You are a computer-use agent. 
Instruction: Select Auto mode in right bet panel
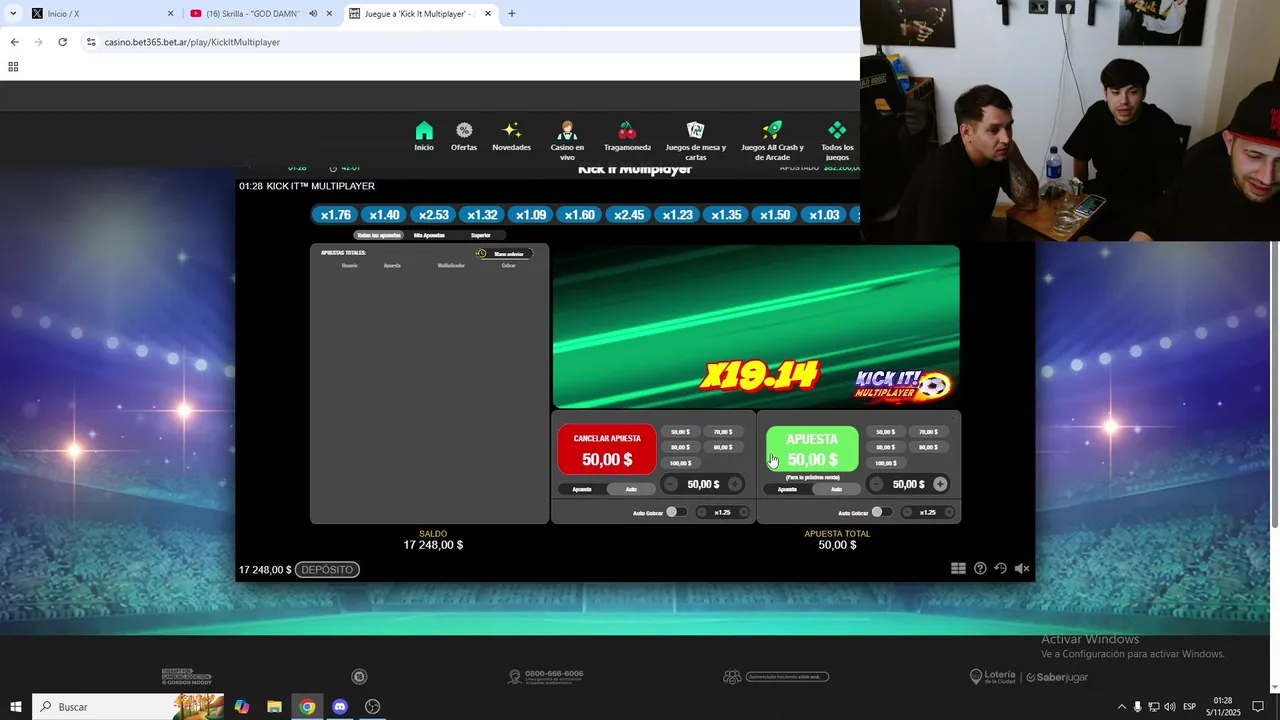point(836,489)
